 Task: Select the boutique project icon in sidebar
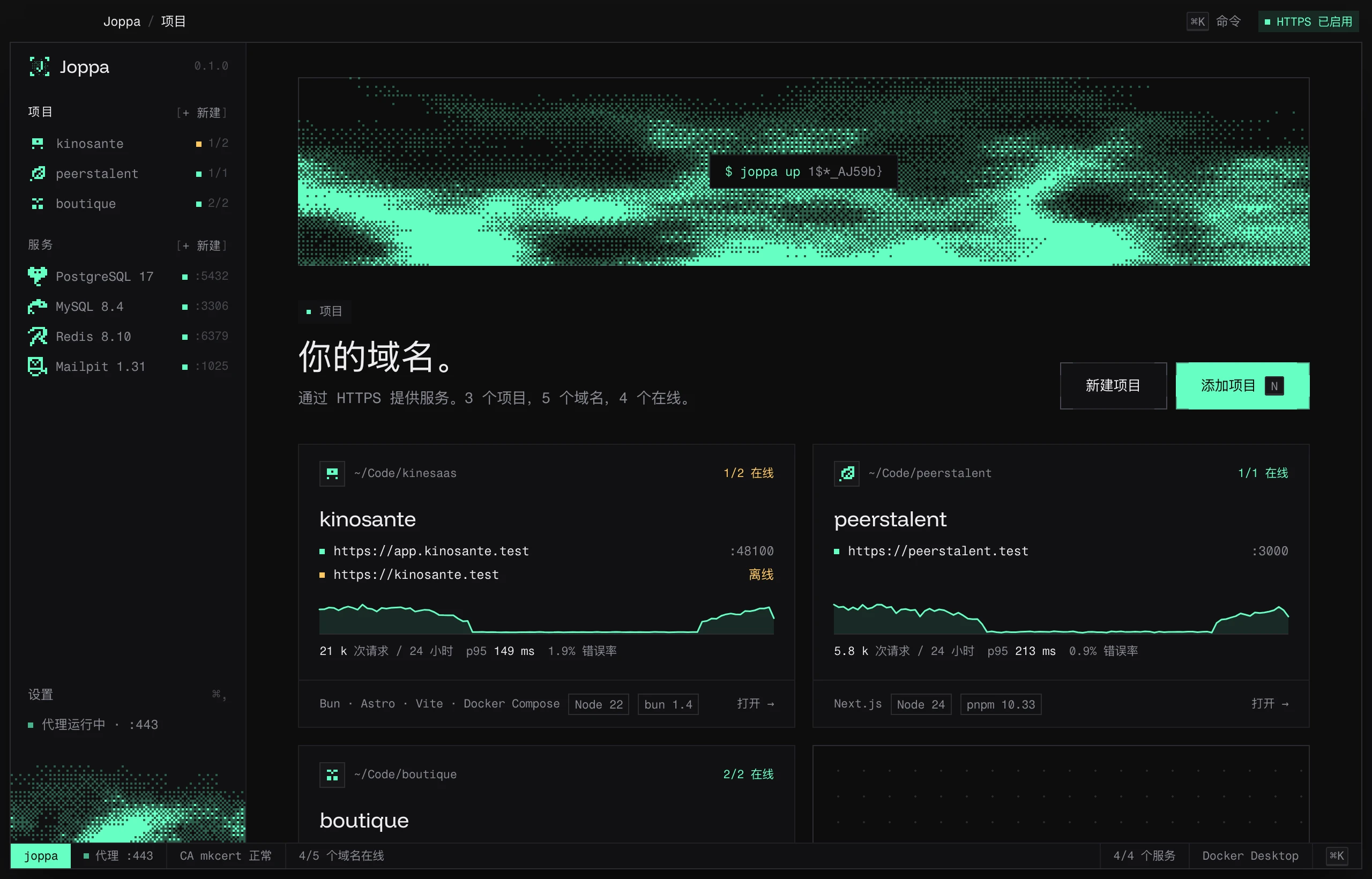click(x=38, y=204)
